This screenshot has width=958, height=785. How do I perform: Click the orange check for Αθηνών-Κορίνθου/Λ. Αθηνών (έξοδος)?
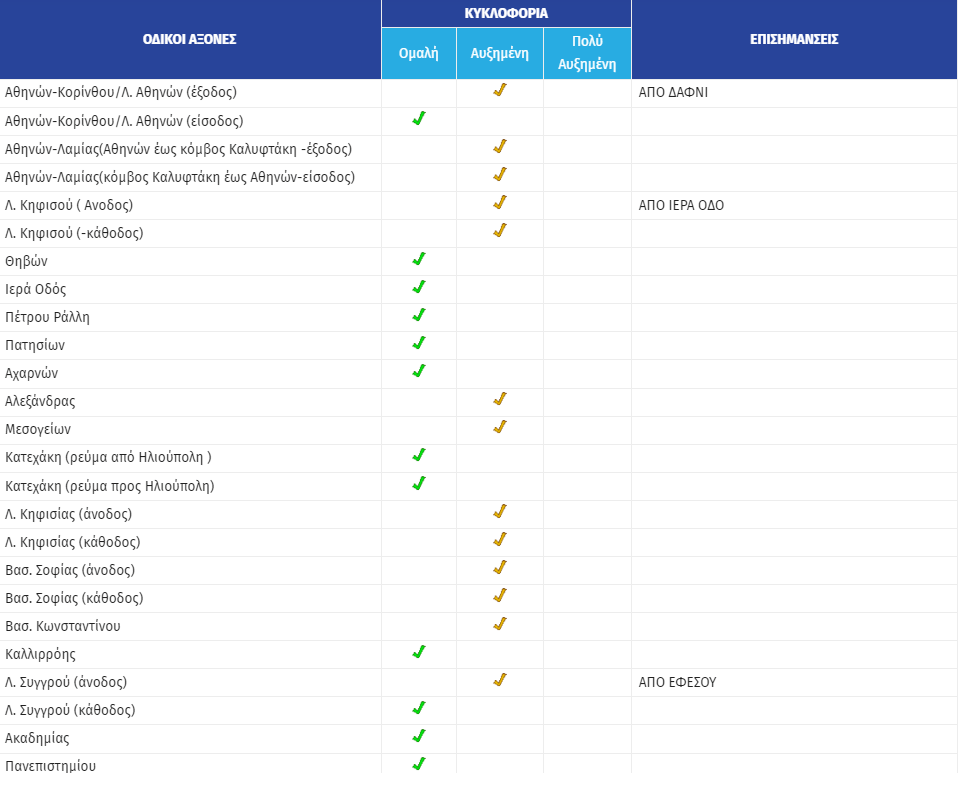pyautogui.click(x=500, y=90)
